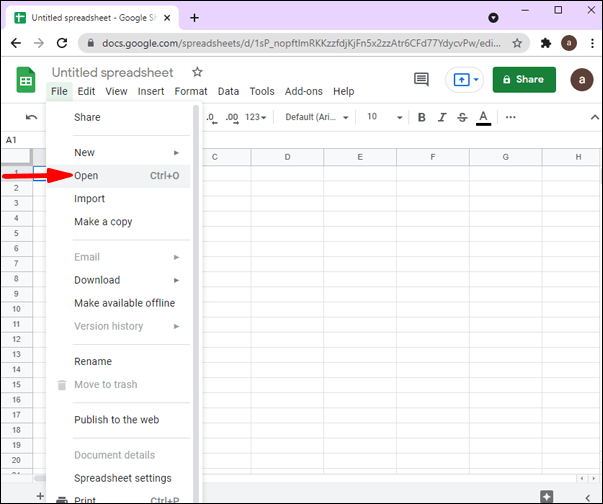Choose Publish to the web

pyautogui.click(x=119, y=420)
